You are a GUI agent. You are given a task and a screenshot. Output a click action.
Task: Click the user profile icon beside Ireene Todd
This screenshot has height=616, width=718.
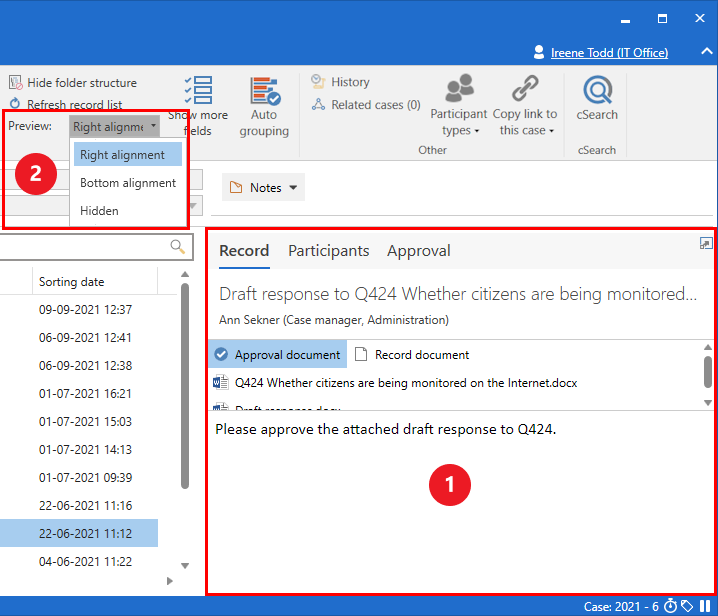[539, 52]
